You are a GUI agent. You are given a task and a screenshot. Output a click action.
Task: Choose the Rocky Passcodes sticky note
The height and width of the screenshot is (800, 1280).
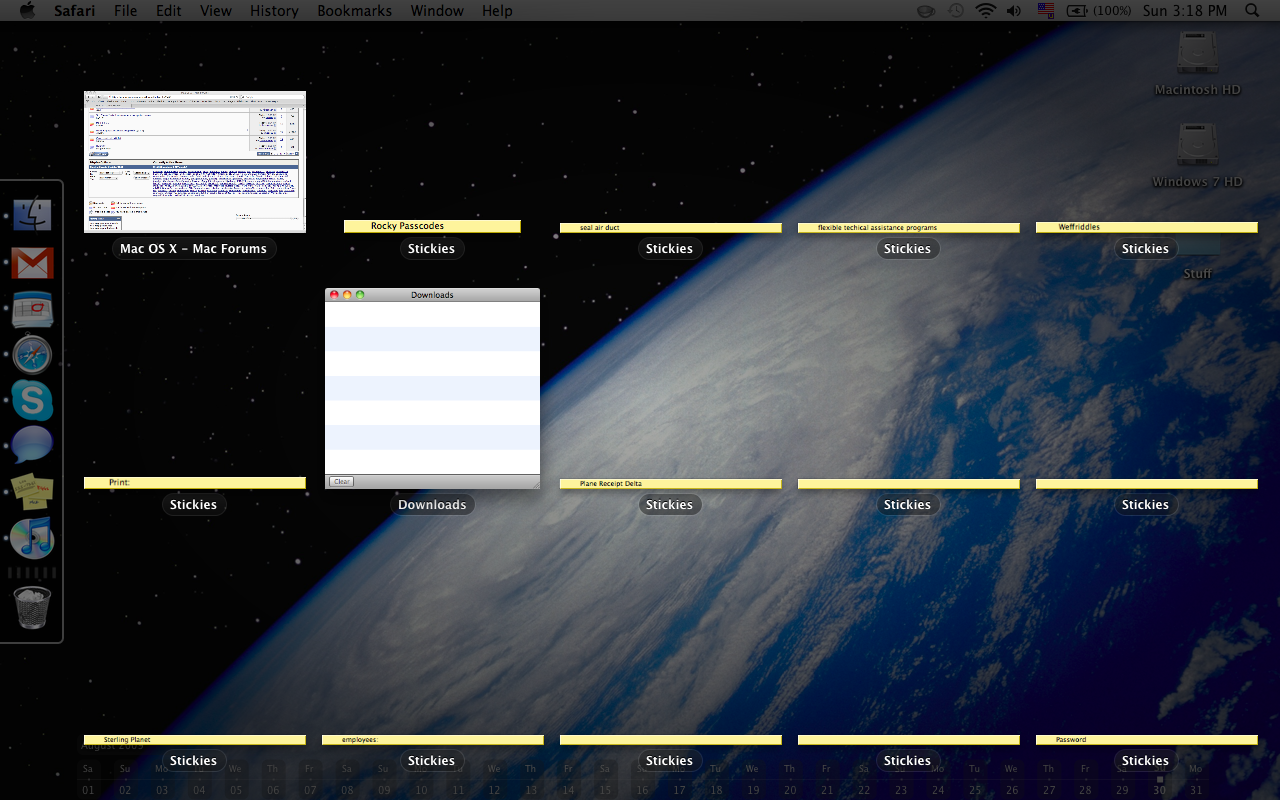[432, 227]
